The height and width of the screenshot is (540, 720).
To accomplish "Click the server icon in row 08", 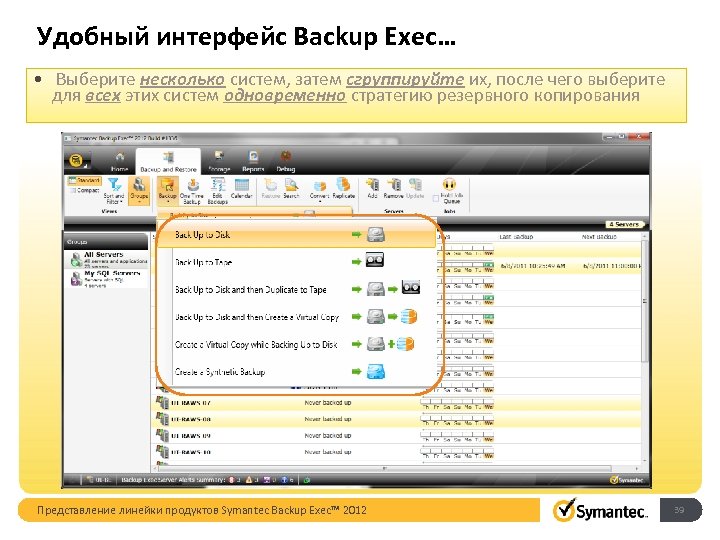I will (x=162, y=419).
